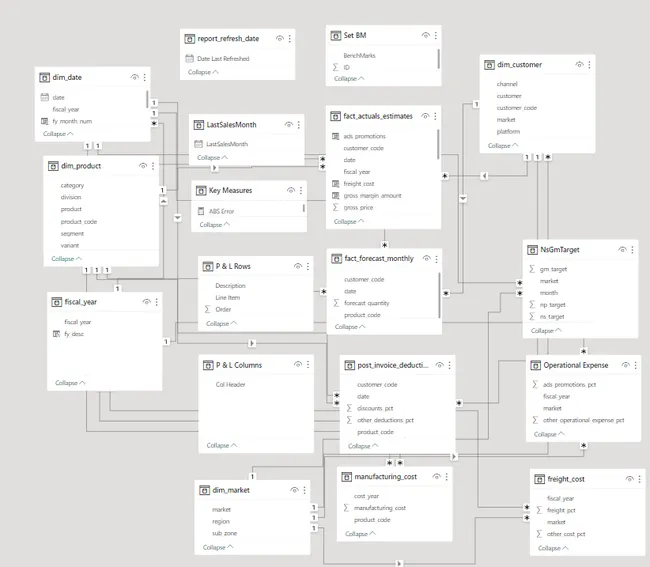
Task: Click the LastSalesMonth table icon
Action: (199, 125)
